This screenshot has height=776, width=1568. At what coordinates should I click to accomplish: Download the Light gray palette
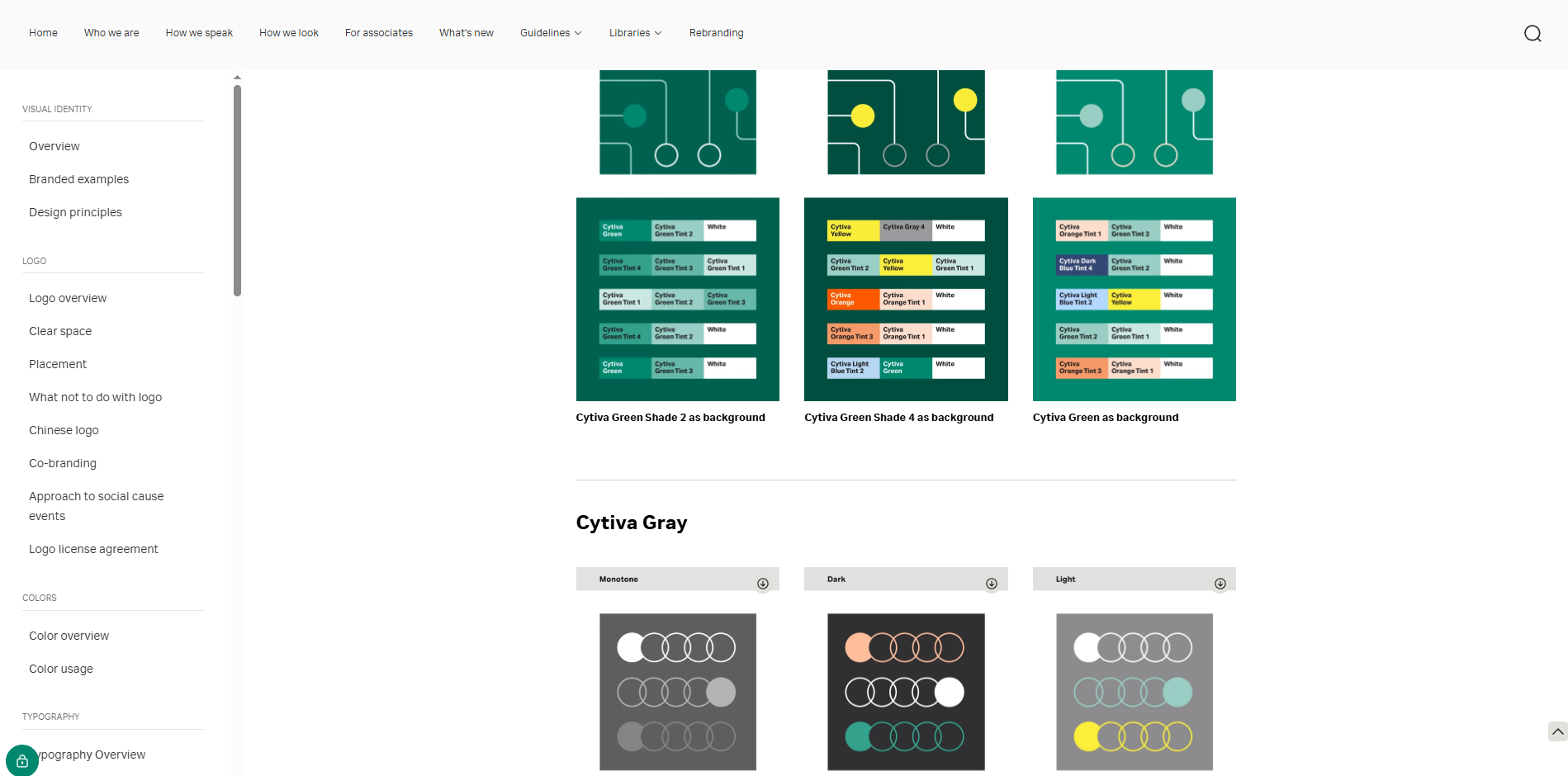[1220, 584]
